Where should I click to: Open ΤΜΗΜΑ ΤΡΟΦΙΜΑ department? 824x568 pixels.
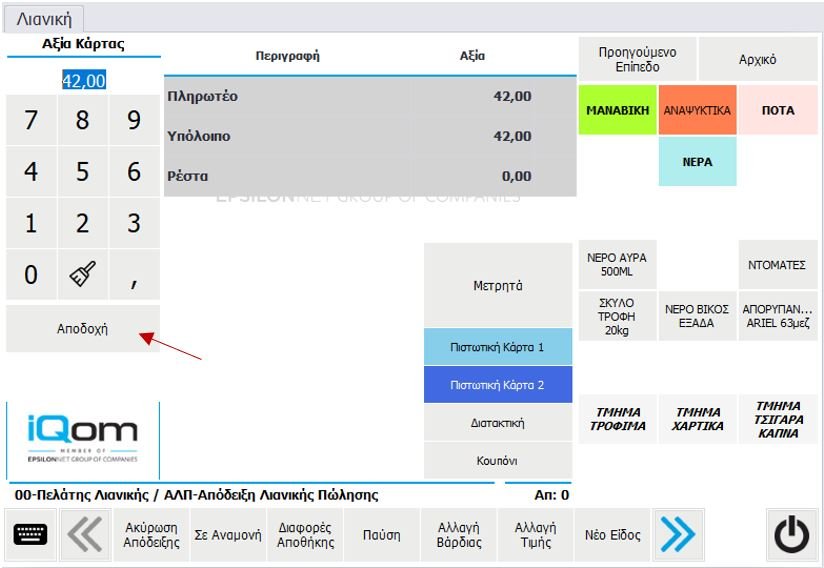[617, 419]
